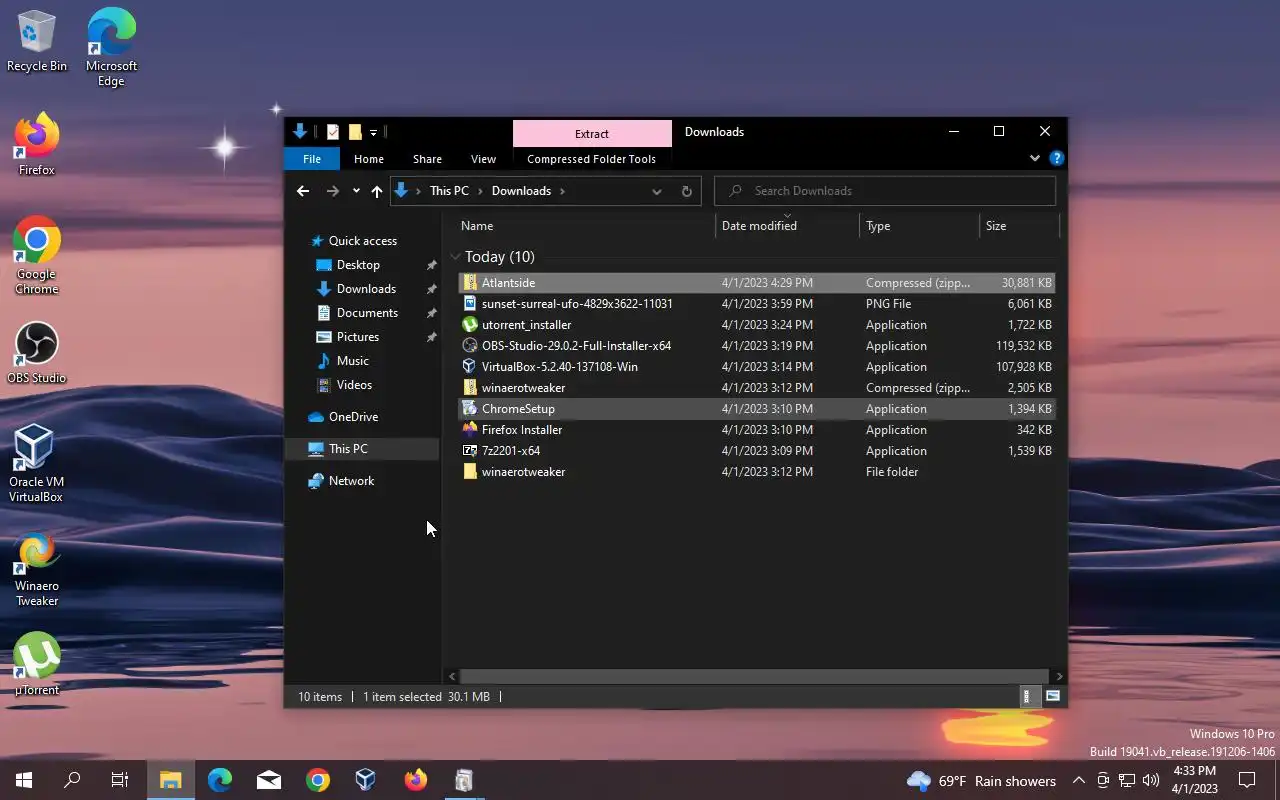This screenshot has width=1280, height=800.
Task: Select the Firefox Installer application
Action: point(756,430)
